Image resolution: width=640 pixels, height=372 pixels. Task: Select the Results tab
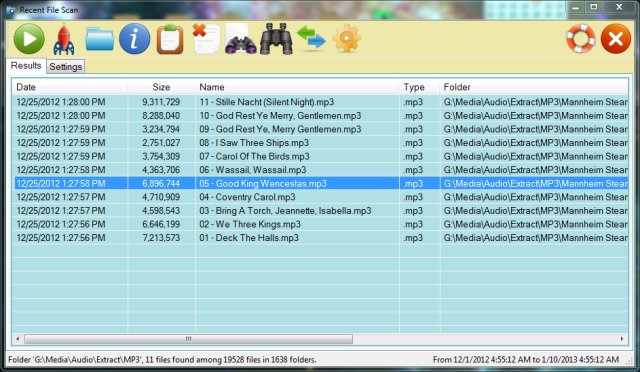coord(26,66)
